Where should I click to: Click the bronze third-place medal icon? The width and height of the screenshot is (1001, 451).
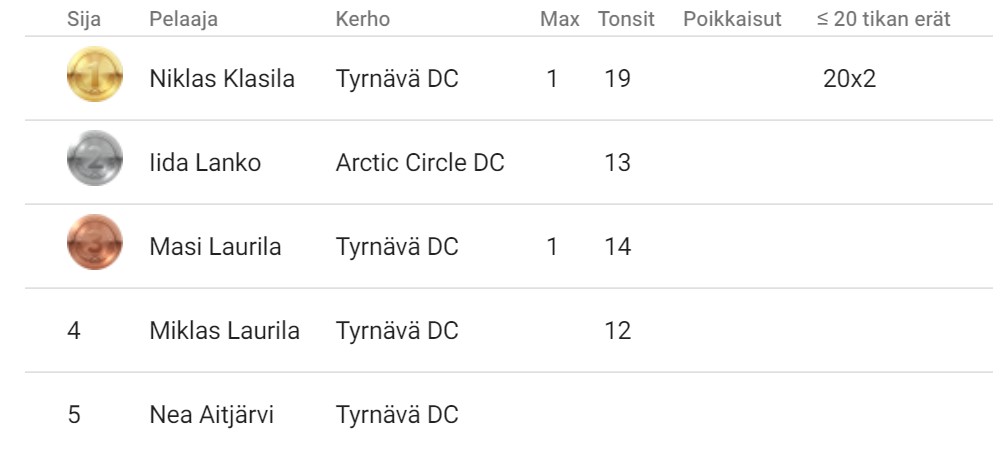(94, 242)
